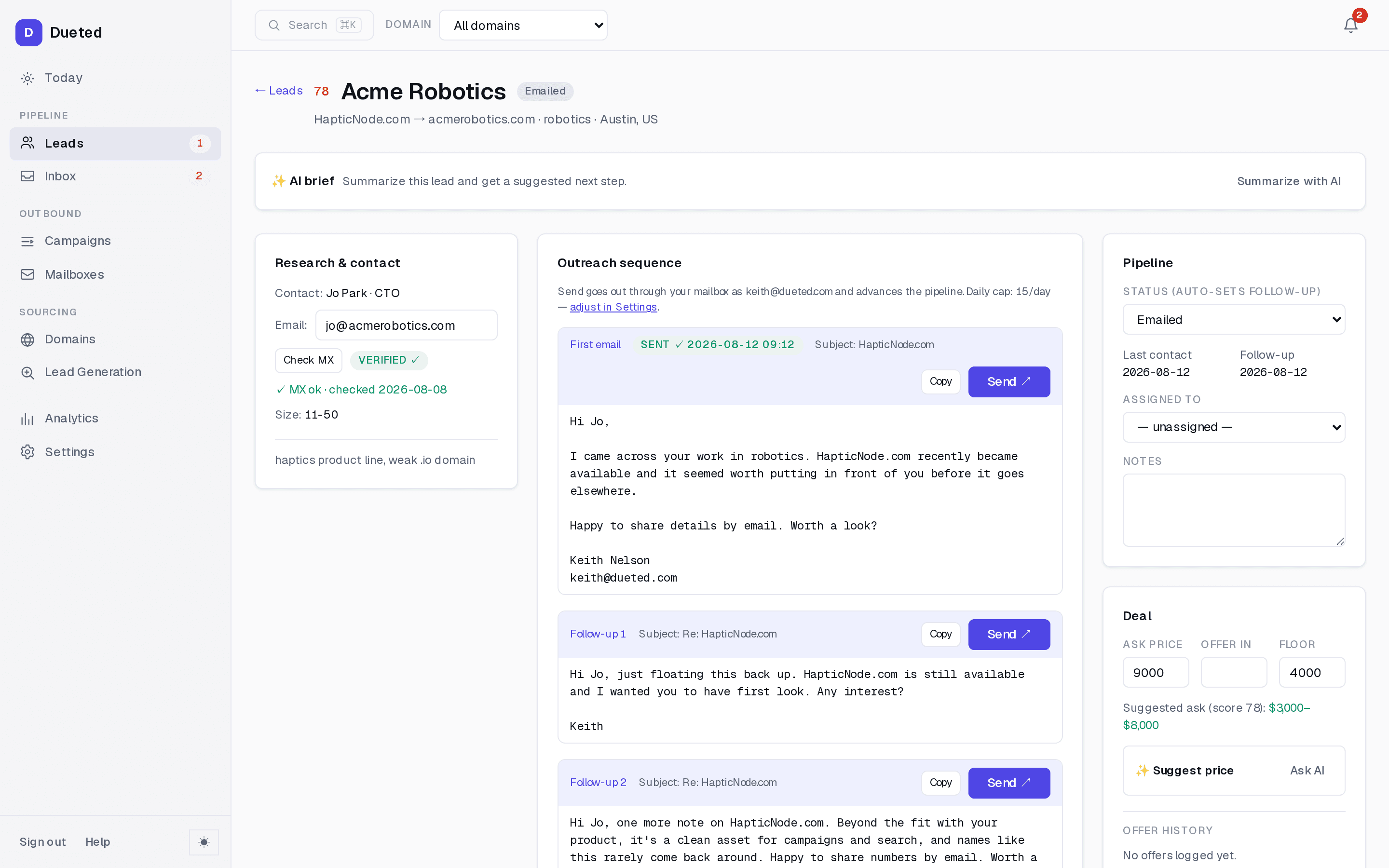The image size is (1389, 868).
Task: Go to Campaigns page
Action: (x=115, y=241)
